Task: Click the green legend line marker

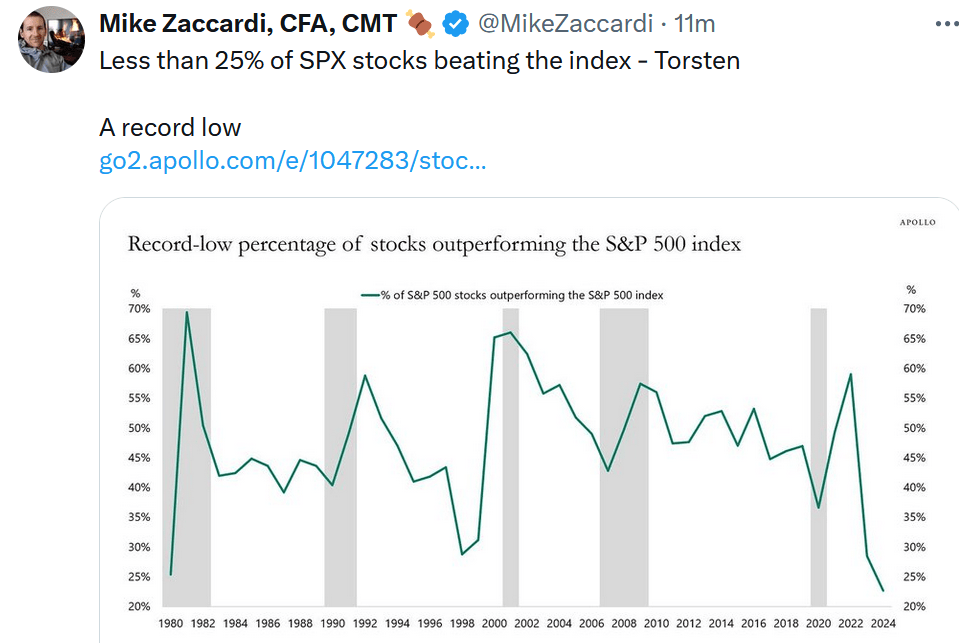Action: 369,296
